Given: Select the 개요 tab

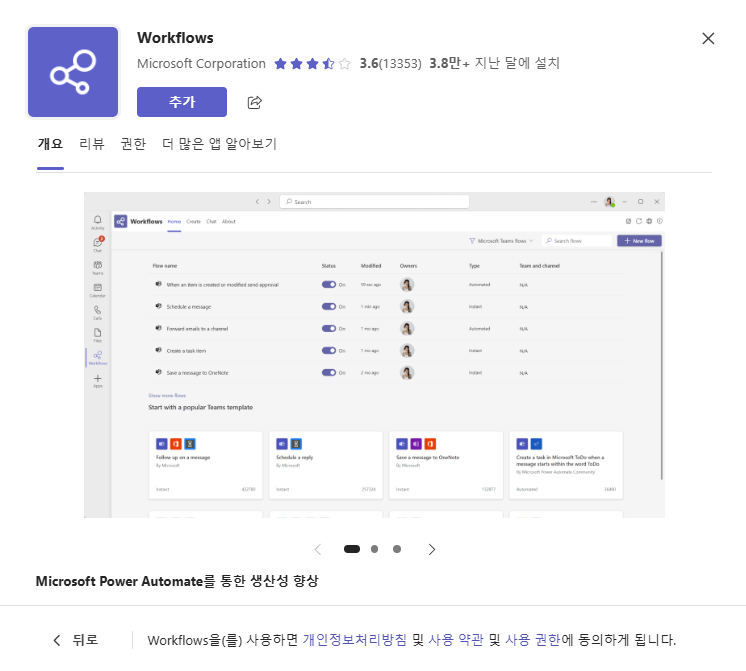Looking at the screenshot, I should click(50, 144).
